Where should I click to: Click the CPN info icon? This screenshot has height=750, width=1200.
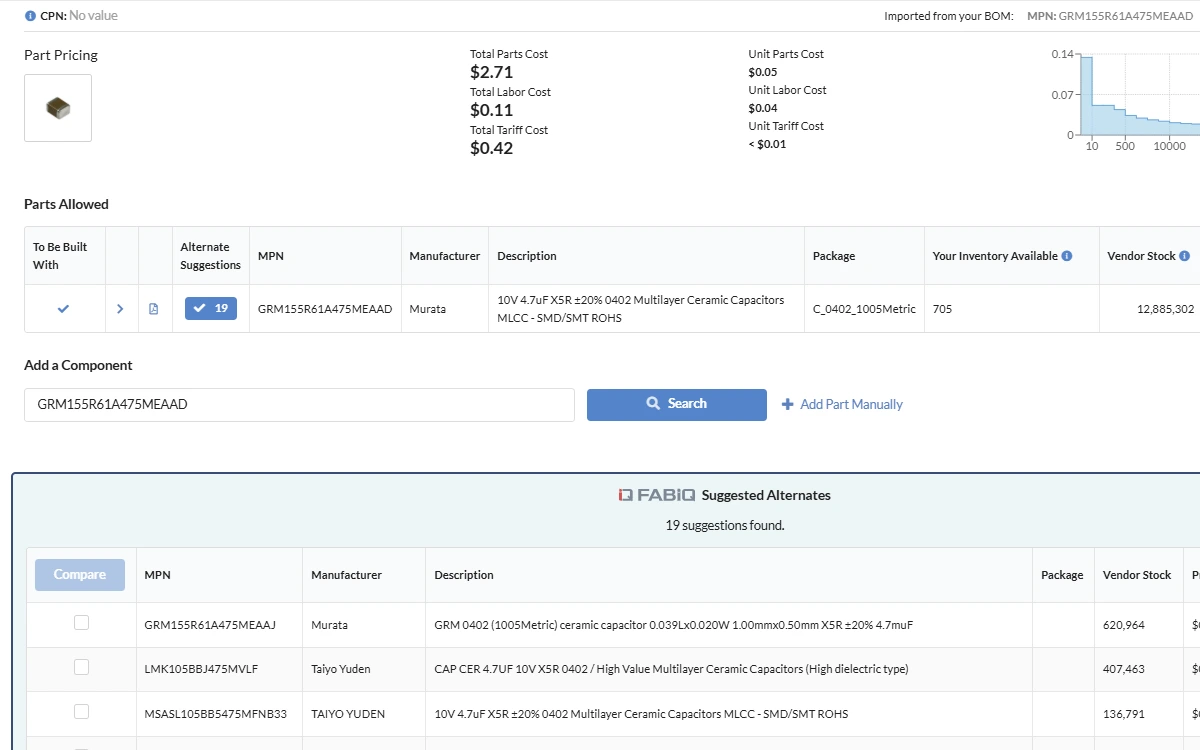tap(30, 16)
